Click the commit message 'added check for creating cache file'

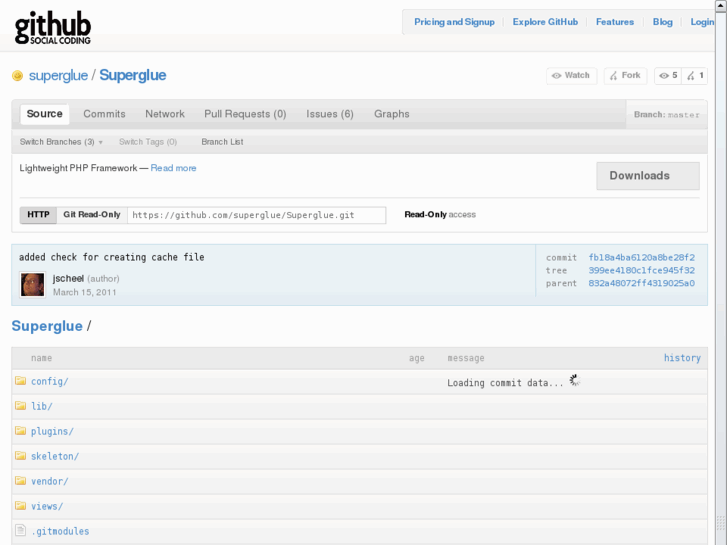[112, 257]
